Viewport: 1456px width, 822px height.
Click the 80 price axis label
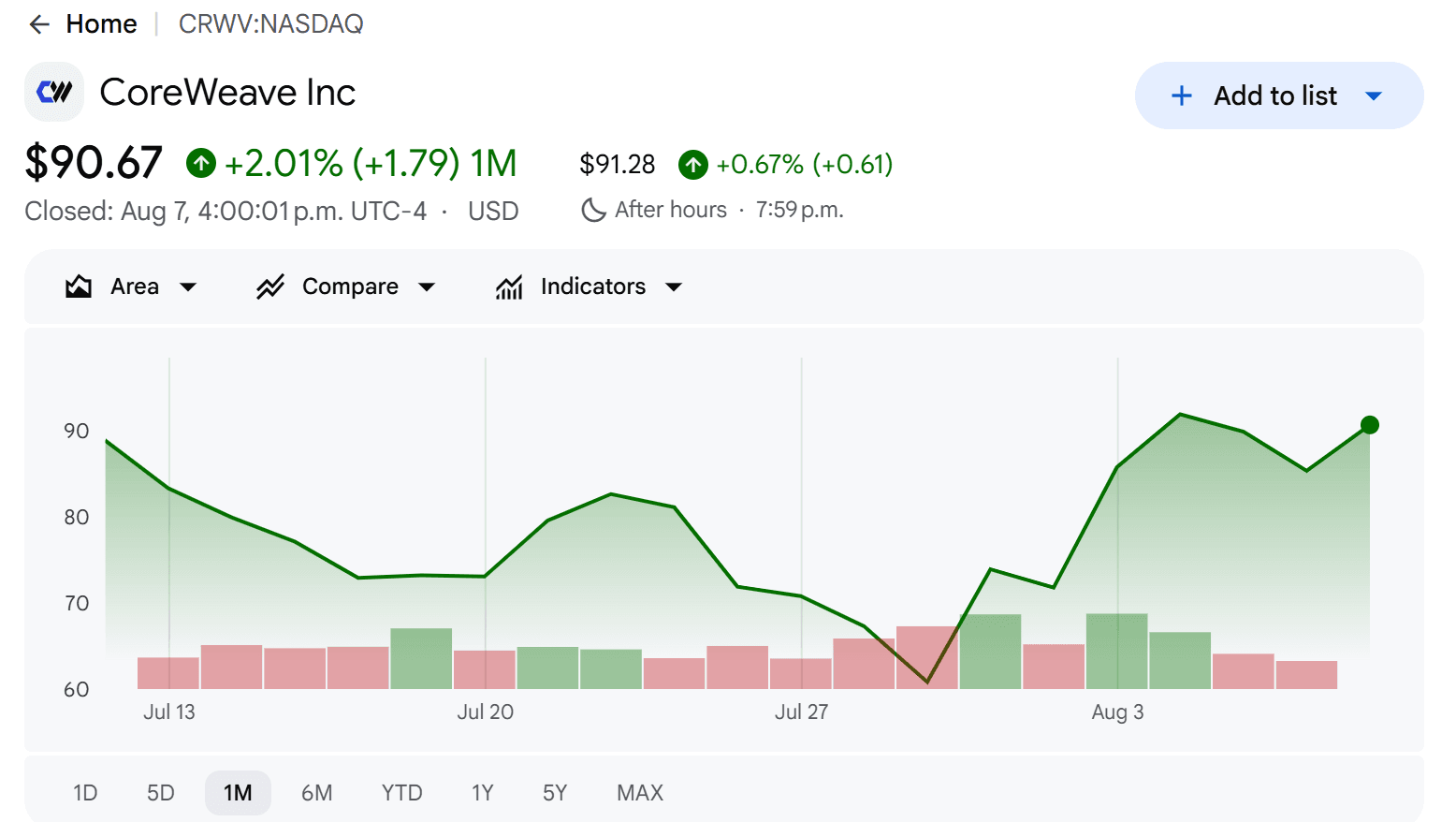77,518
